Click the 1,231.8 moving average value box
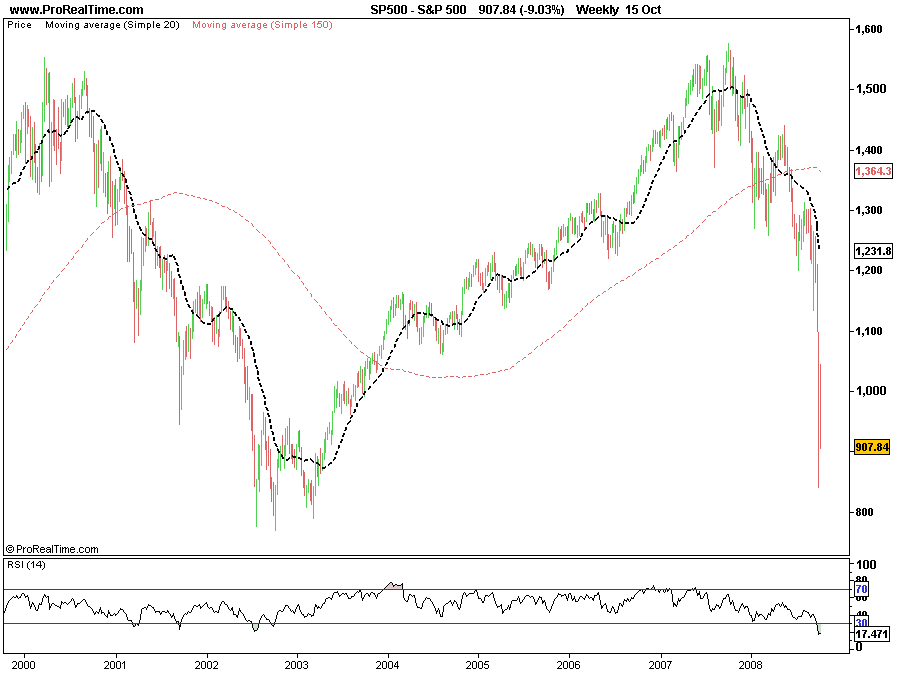 click(873, 251)
